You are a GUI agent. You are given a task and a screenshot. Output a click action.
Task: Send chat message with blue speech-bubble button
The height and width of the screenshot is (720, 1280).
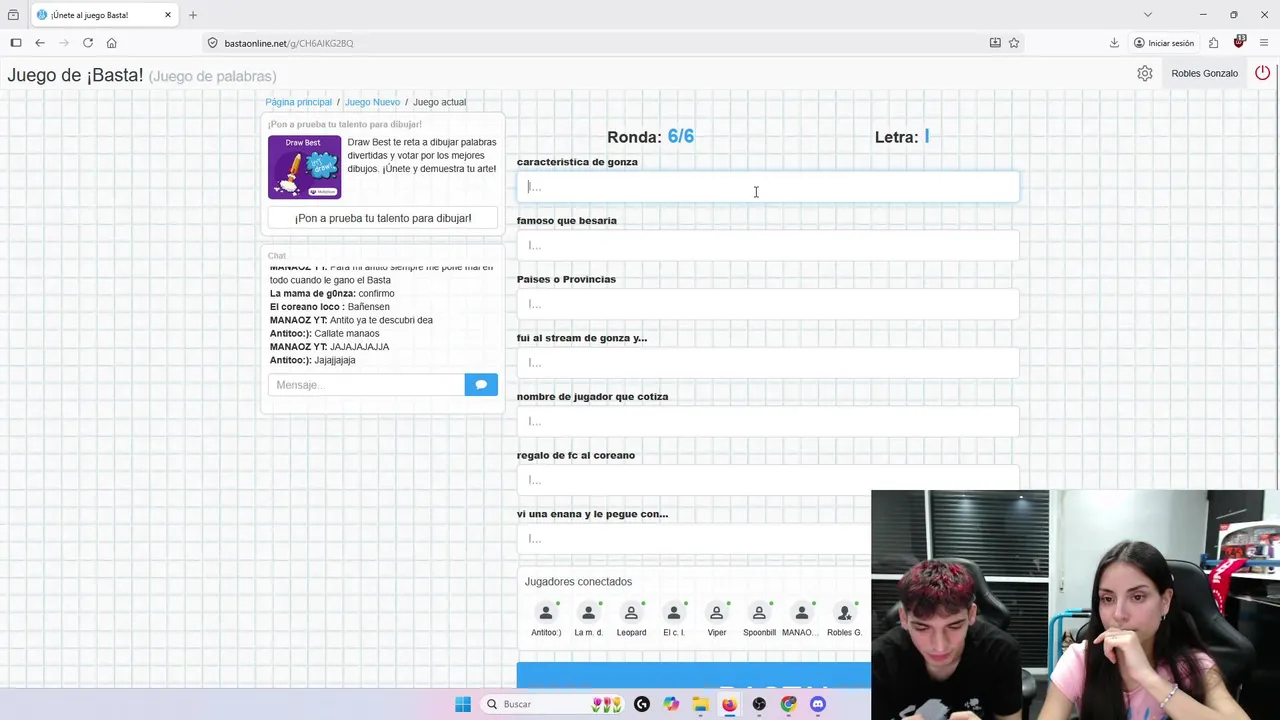[x=481, y=384]
